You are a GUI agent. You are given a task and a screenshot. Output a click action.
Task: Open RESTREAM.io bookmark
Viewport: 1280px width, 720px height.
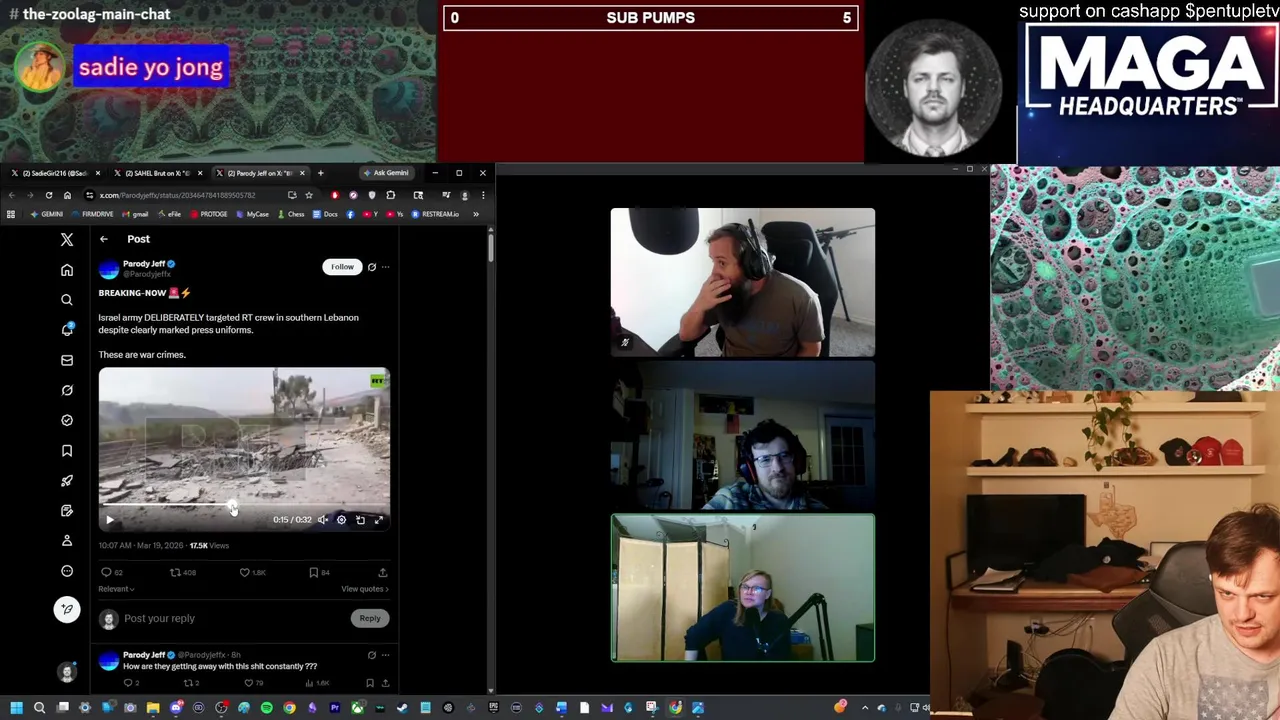tap(435, 214)
